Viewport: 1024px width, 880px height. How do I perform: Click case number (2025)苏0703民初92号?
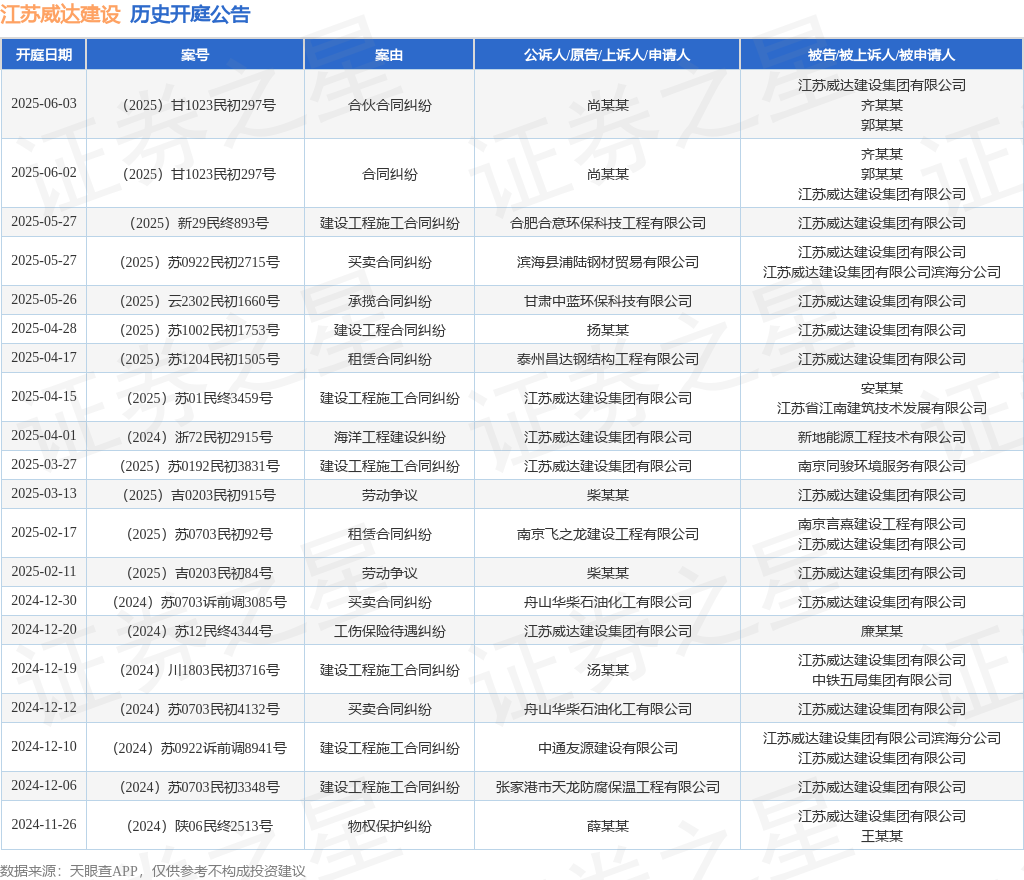(x=199, y=534)
